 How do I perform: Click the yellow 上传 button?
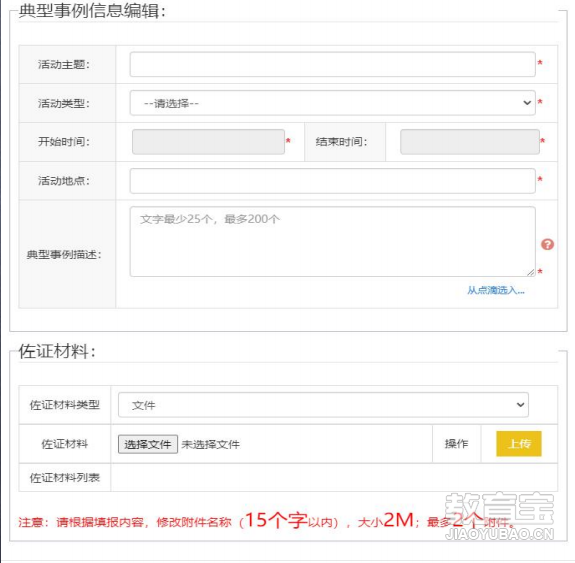pos(519,444)
